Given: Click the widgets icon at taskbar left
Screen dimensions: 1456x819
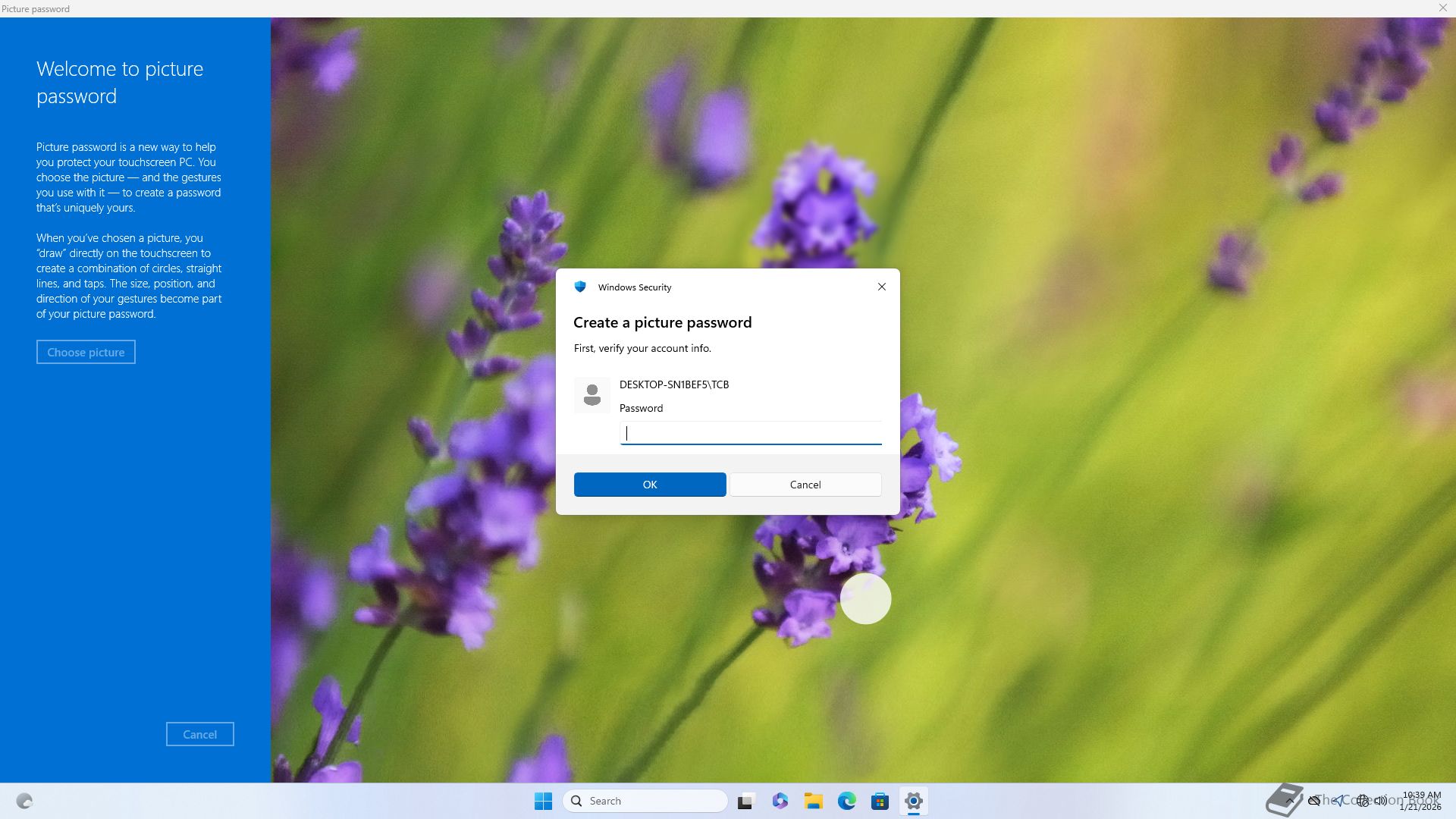Looking at the screenshot, I should pos(24,801).
